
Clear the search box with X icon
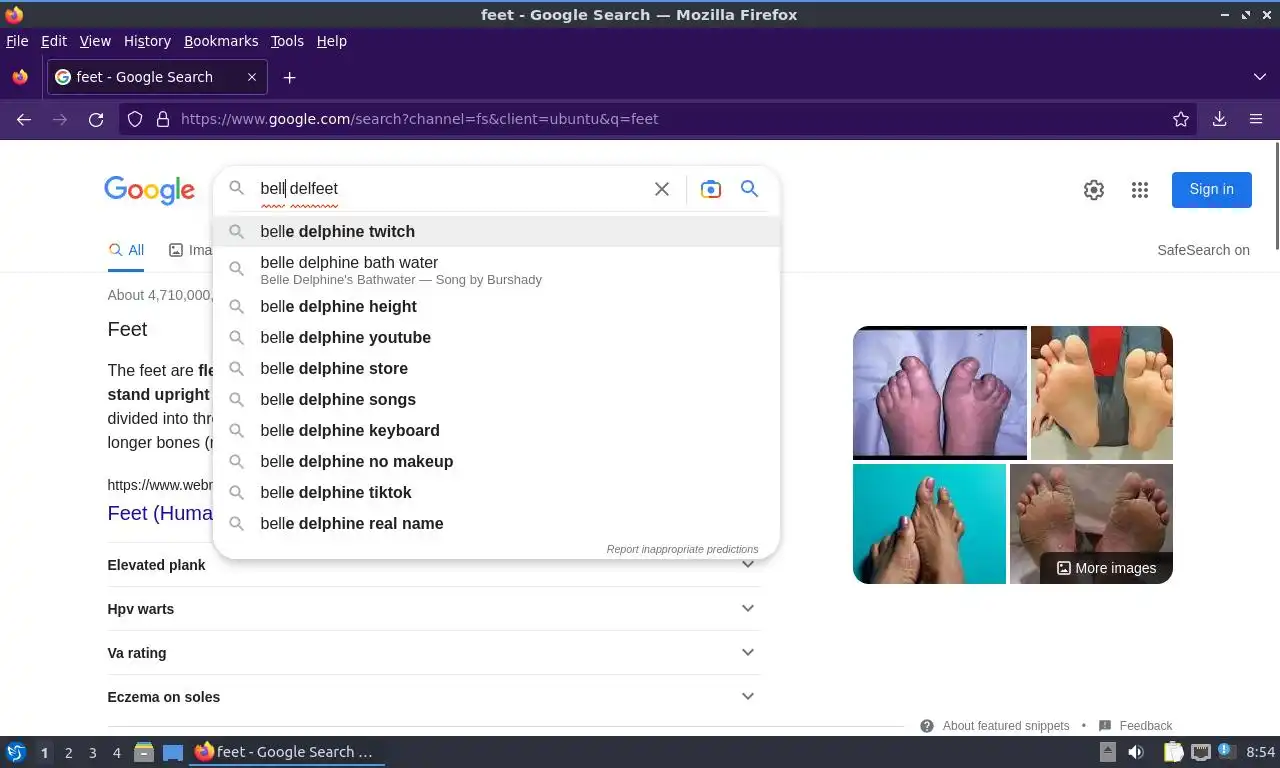point(662,189)
